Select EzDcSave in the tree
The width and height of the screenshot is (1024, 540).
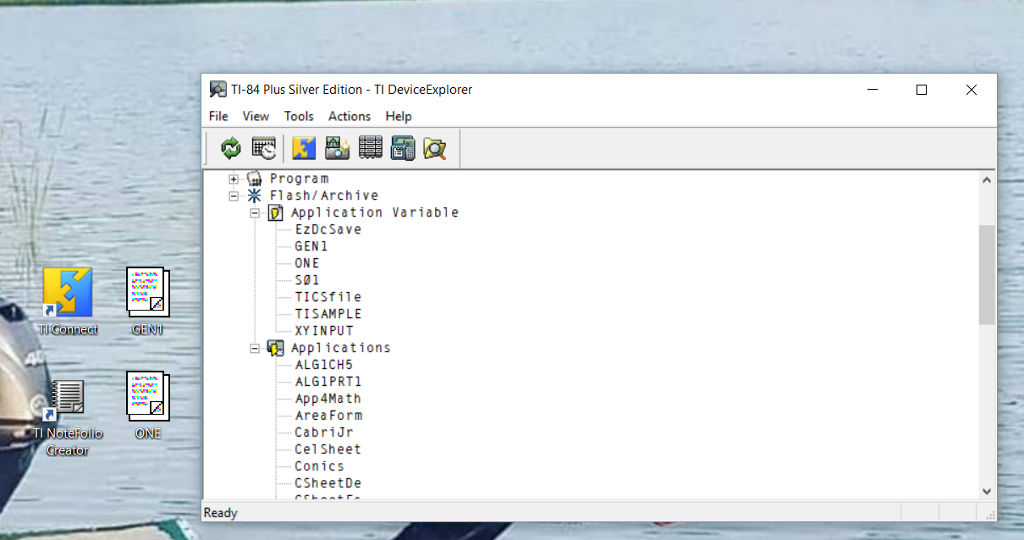[x=328, y=229]
